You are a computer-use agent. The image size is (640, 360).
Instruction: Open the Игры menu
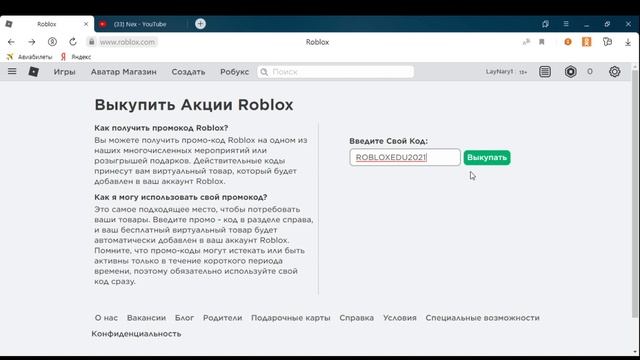pos(64,72)
